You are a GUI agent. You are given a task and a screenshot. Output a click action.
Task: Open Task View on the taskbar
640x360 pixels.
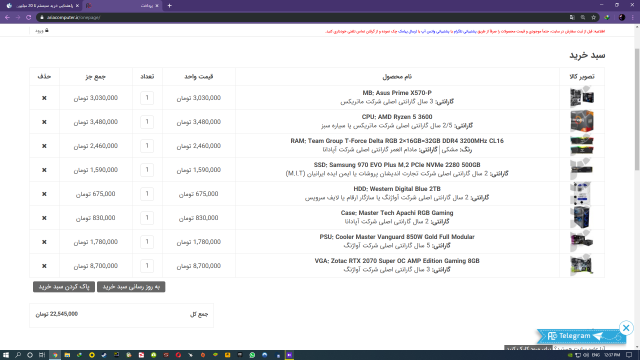(42, 355)
